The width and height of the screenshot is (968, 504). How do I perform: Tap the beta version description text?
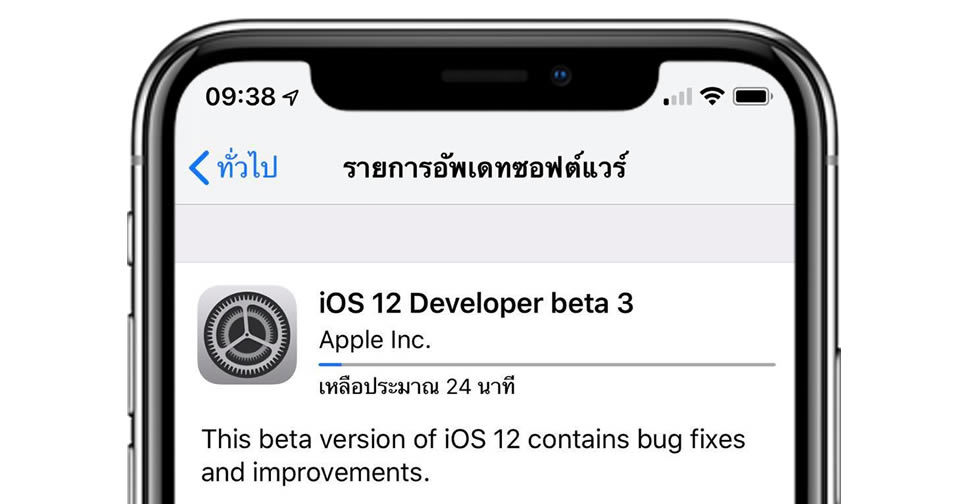(473, 456)
